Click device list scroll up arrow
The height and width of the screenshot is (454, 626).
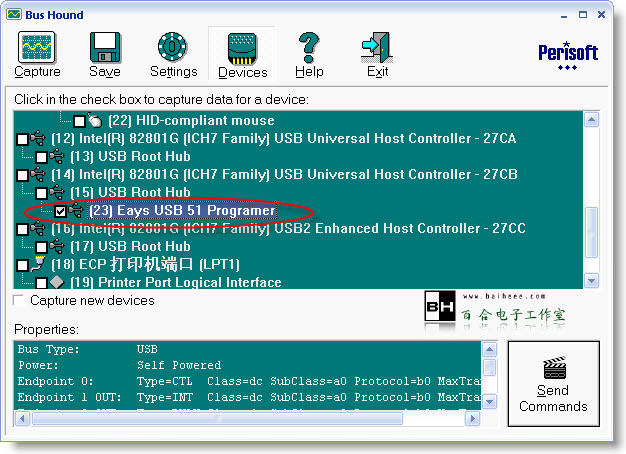[x=591, y=119]
